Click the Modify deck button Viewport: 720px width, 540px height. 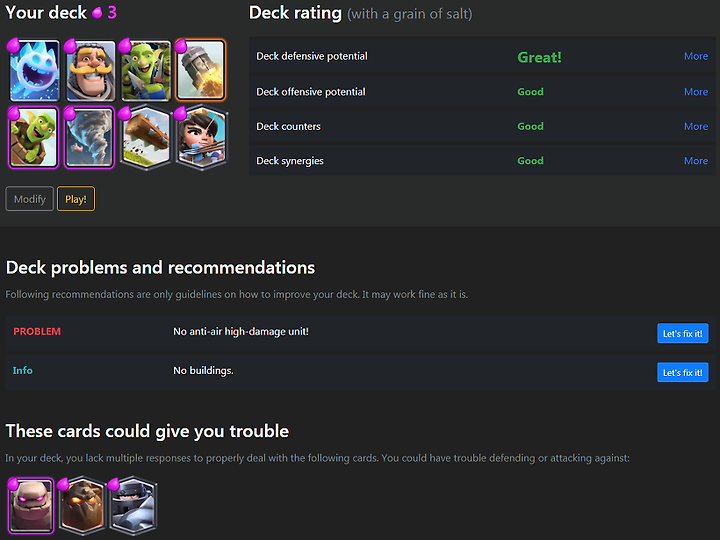click(29, 199)
